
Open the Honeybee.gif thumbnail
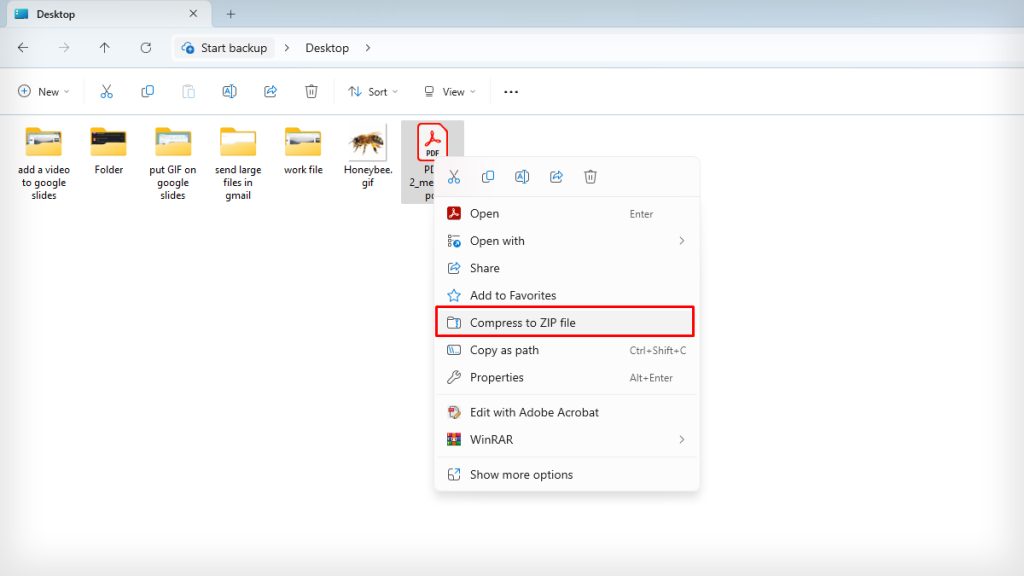pyautogui.click(x=368, y=142)
